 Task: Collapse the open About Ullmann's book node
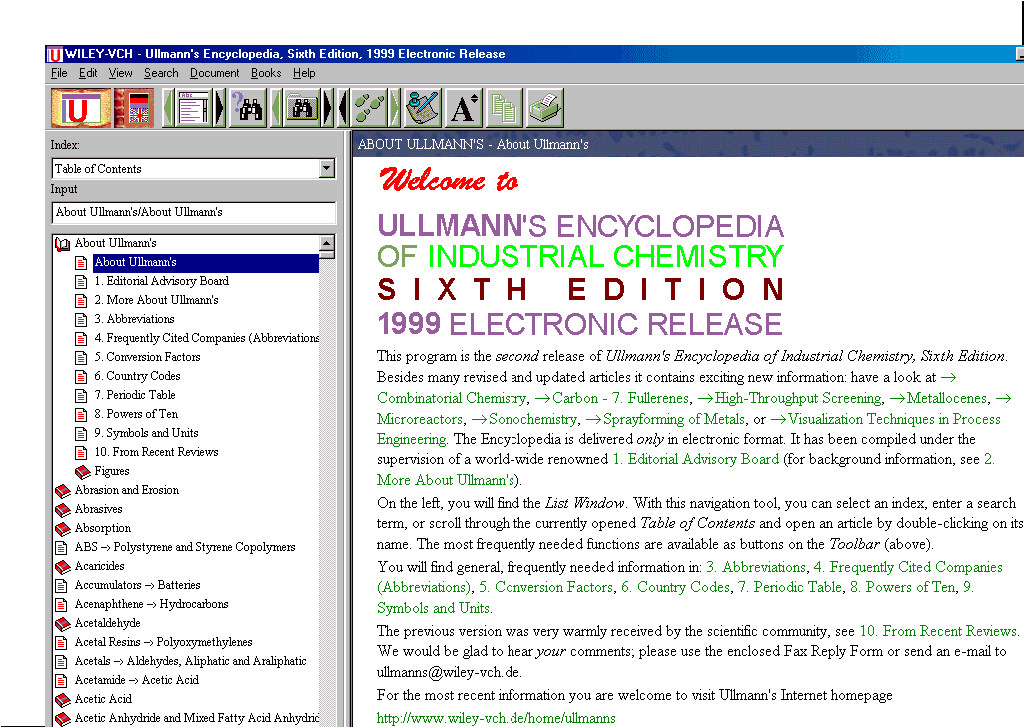click(63, 244)
